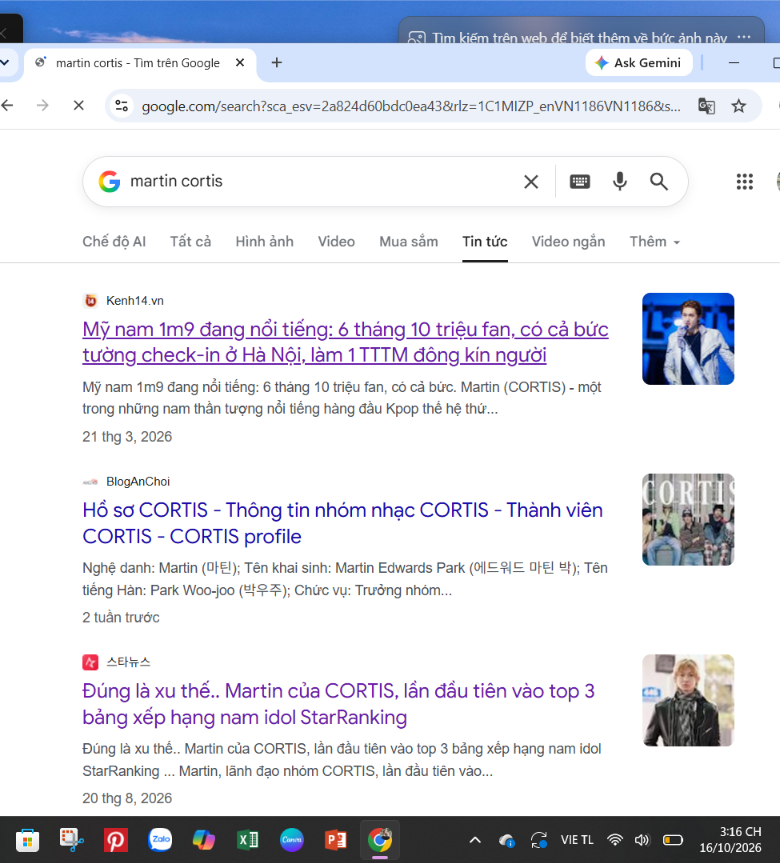
Task: Open the Kenh14 article thumbnail image
Action: point(688,338)
